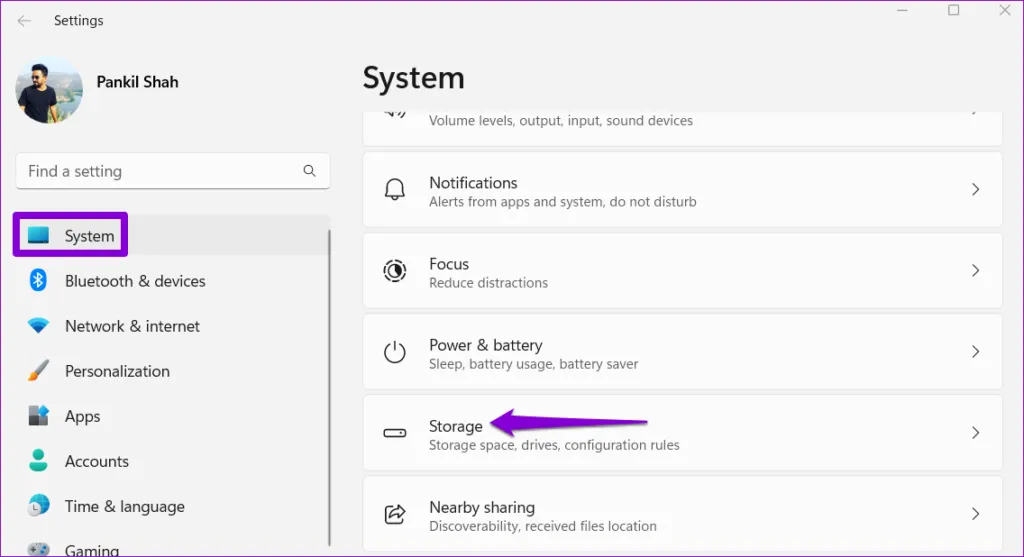The image size is (1024, 557).
Task: Click the Power & battery icon
Action: pyautogui.click(x=395, y=352)
